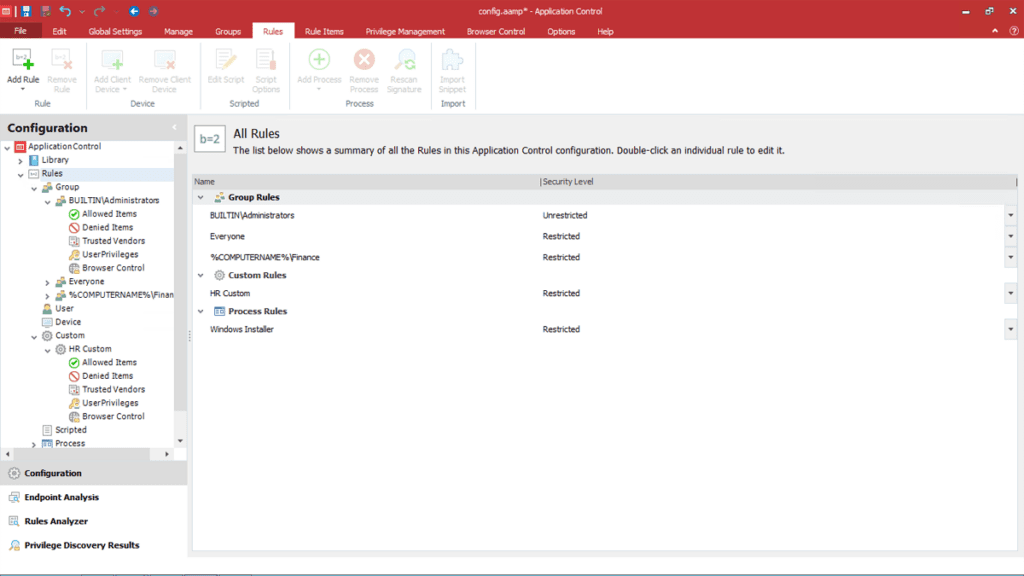Viewport: 1024px width, 576px height.
Task: Open the security level dropdown for Everyone
Action: (x=1010, y=236)
